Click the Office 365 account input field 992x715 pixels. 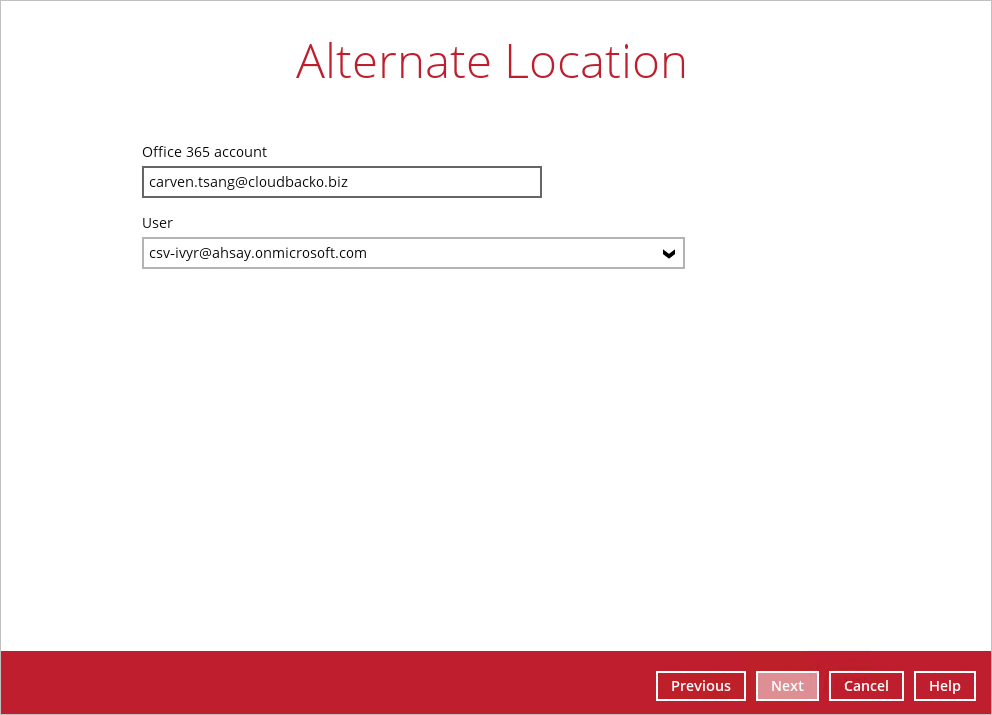(341, 182)
